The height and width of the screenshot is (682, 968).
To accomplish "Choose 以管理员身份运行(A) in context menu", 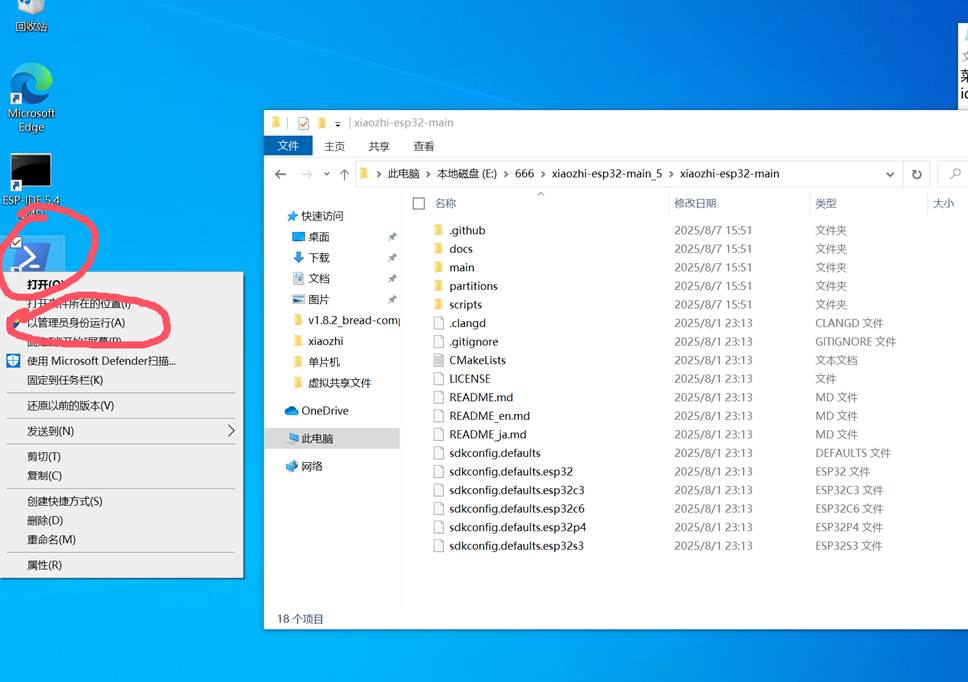I will coord(76,322).
